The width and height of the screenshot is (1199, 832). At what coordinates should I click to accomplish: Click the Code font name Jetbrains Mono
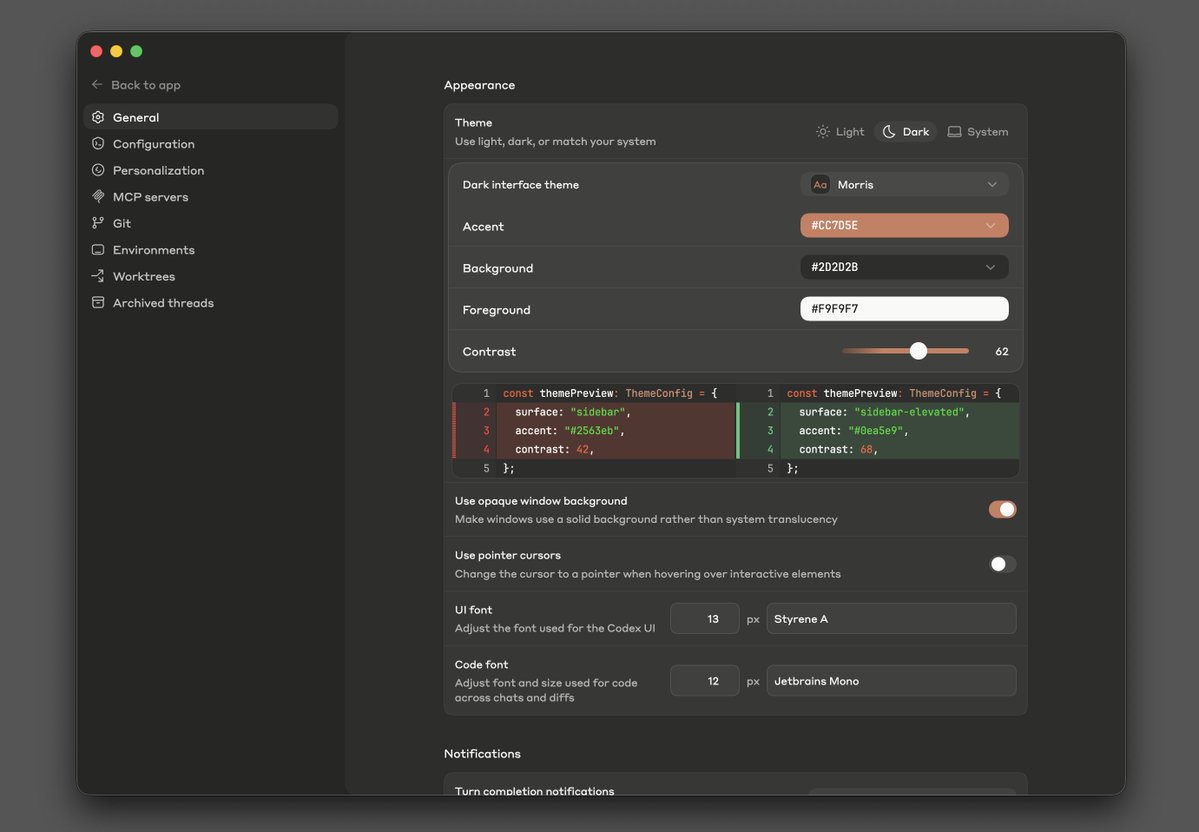pos(891,681)
